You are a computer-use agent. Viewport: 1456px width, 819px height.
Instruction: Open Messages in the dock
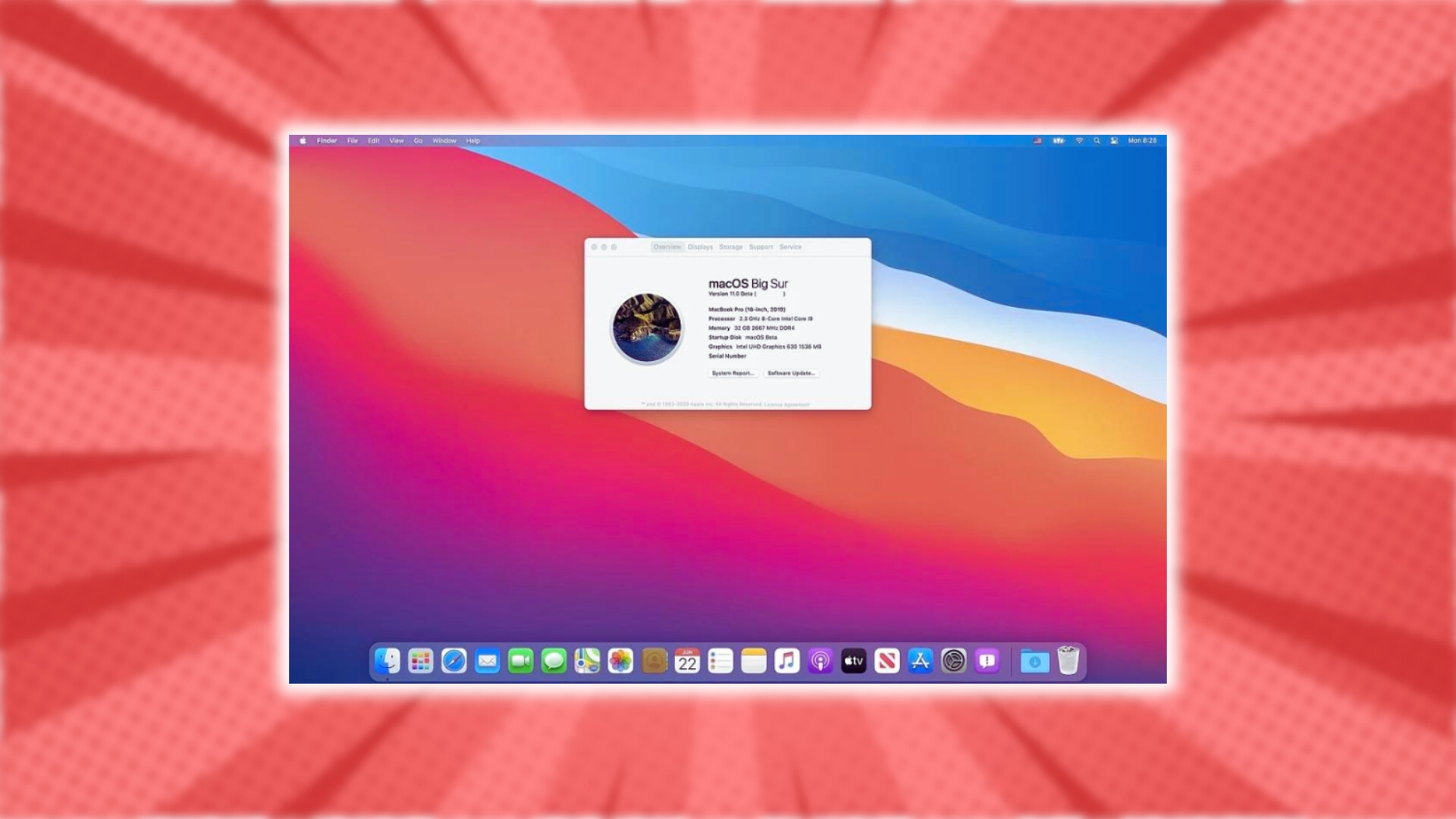click(554, 661)
